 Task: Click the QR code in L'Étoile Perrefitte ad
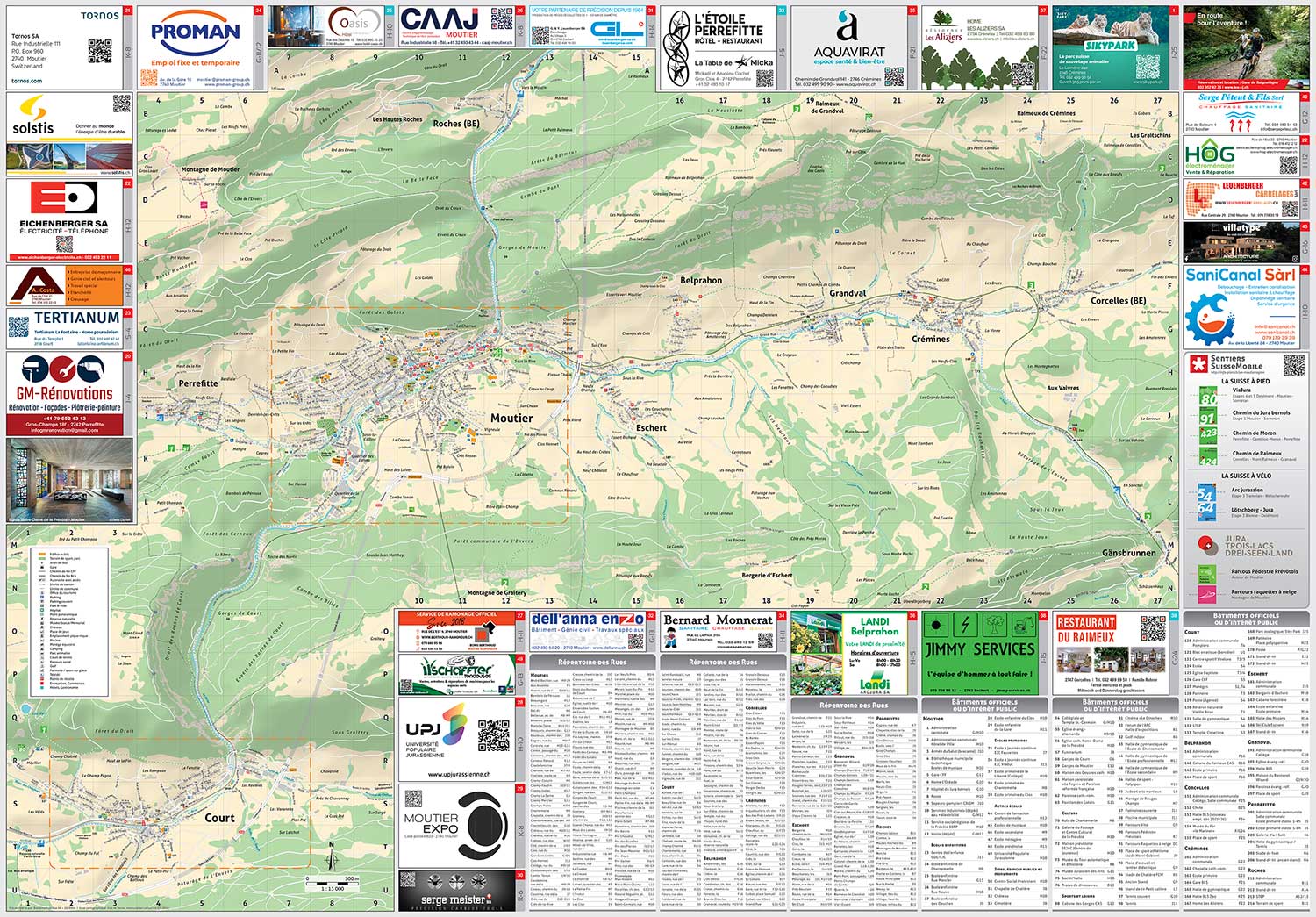[x=765, y=78]
